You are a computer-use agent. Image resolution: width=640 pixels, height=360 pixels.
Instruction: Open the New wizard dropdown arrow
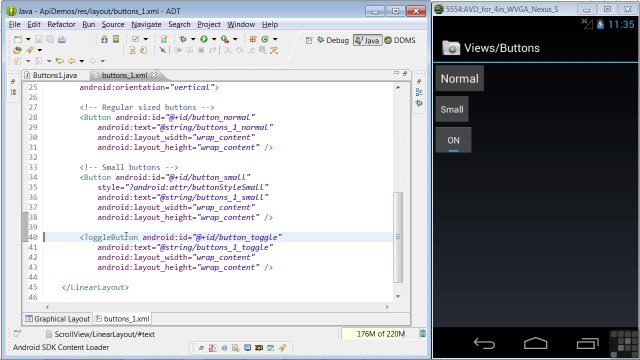tap(28, 39)
